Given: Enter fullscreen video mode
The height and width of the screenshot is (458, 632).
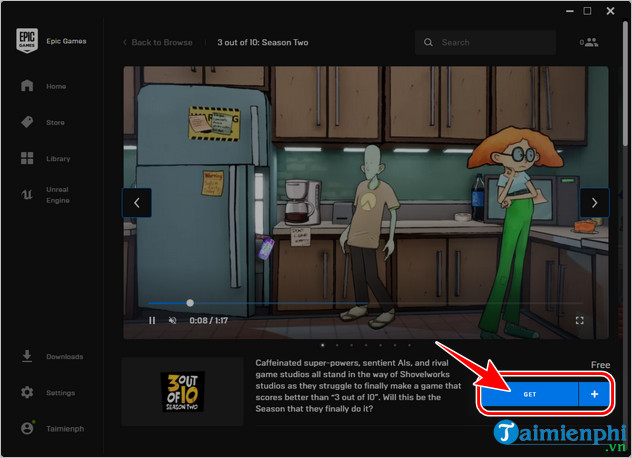Looking at the screenshot, I should tap(580, 321).
